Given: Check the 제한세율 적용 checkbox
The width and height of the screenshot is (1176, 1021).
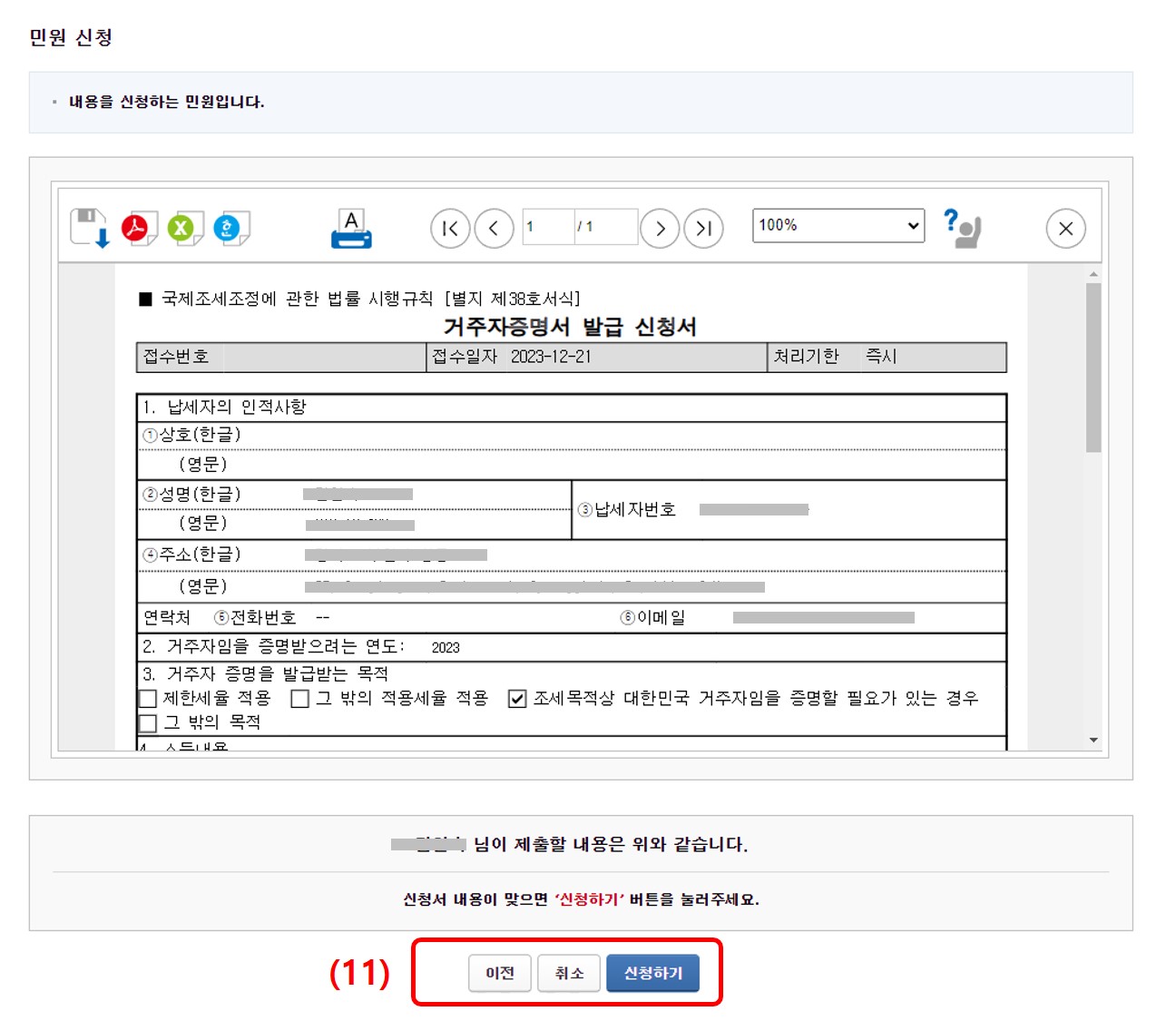Looking at the screenshot, I should coord(147,699).
